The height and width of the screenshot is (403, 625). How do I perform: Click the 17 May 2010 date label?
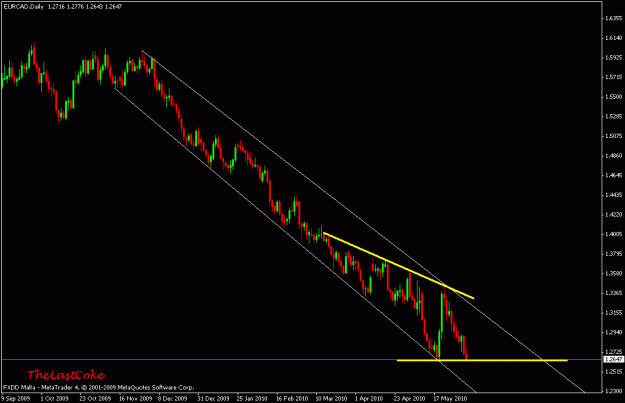click(450, 398)
